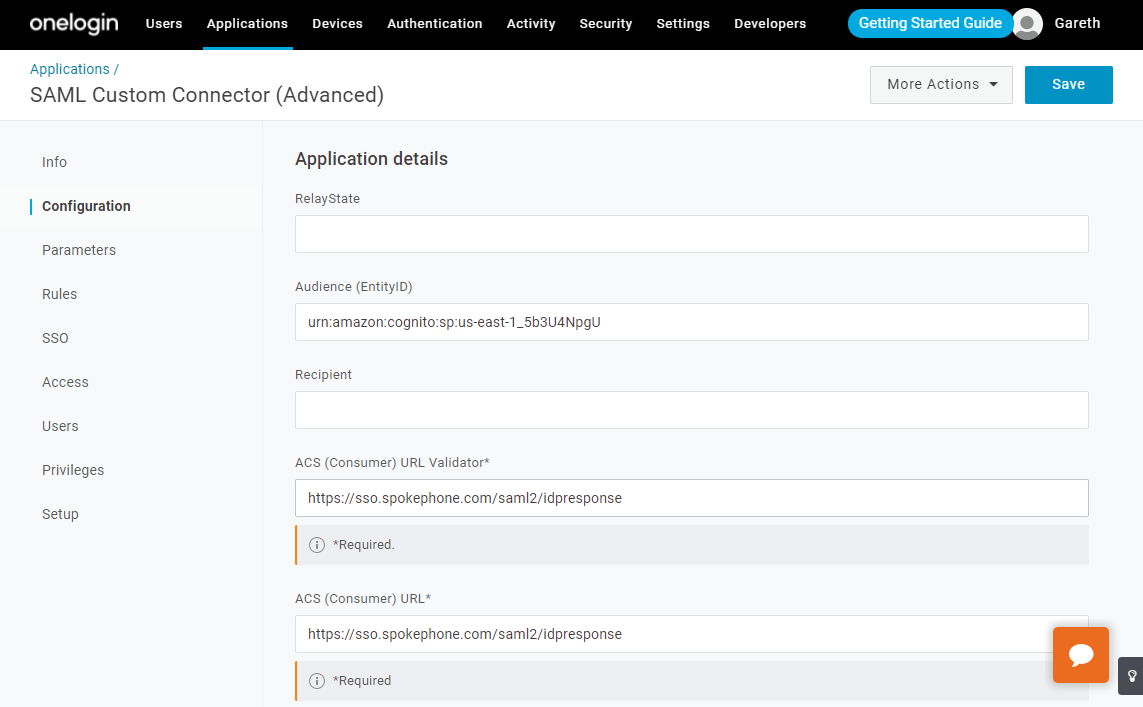
Task: Open the Activity menu
Action: (x=531, y=23)
